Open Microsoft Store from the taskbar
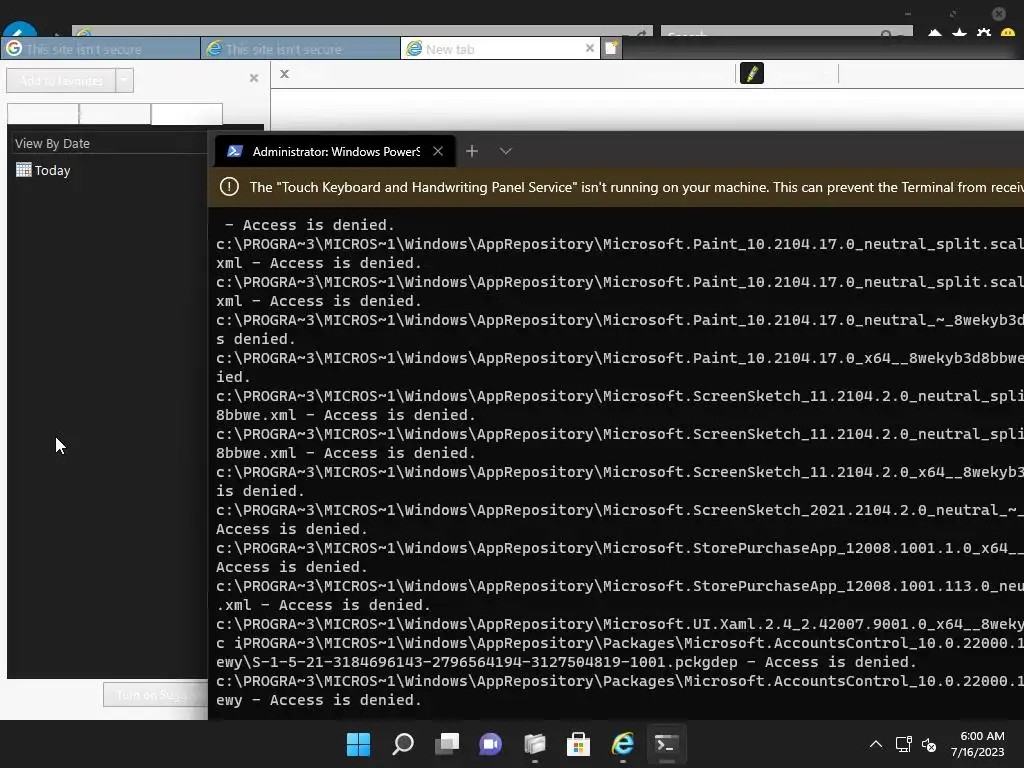Screen dimensions: 1024x768 578,744
